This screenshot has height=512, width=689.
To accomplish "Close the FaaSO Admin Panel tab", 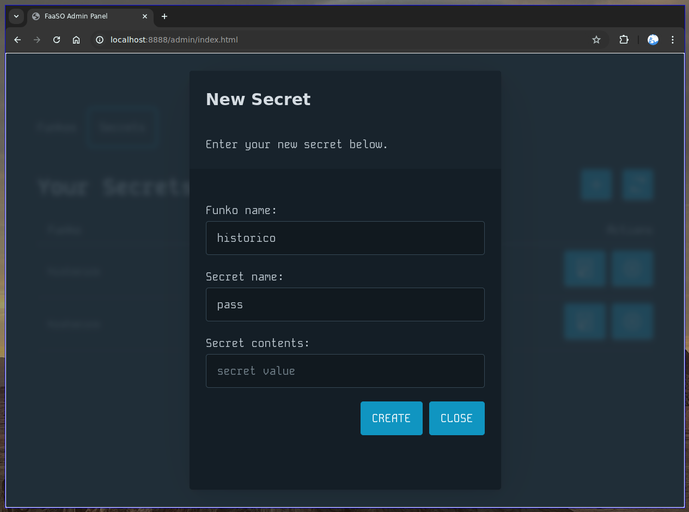I will 145,16.
